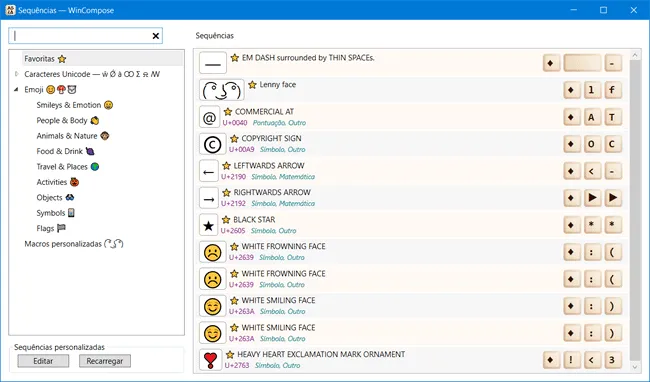Toggle favorite star for BLACK STAR

(226, 220)
